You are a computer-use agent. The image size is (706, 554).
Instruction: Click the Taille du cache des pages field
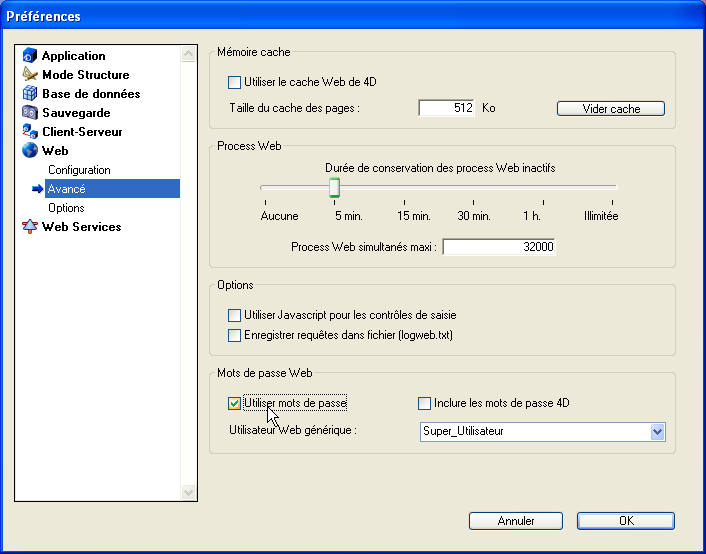coord(446,108)
